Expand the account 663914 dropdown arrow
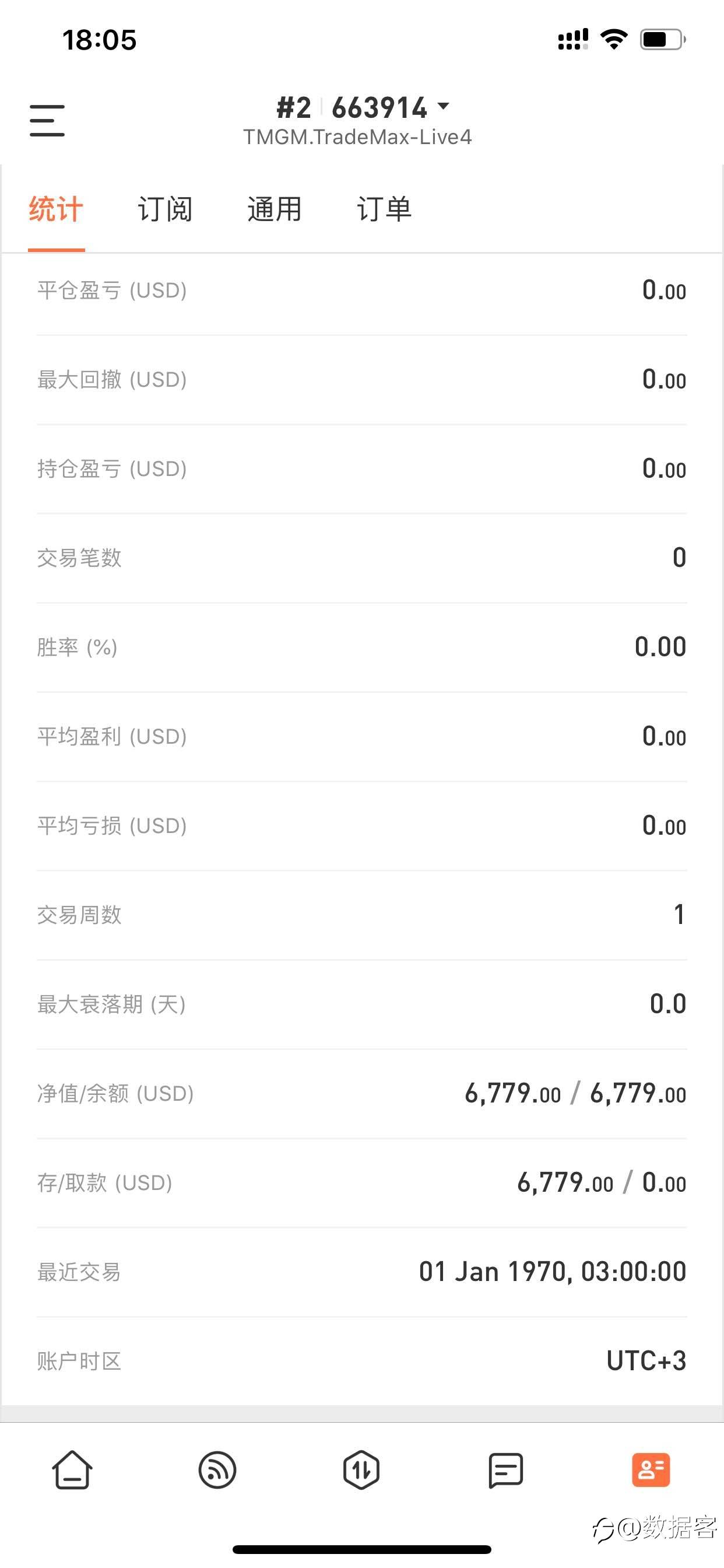This screenshot has width=724, height=1568. coord(444,107)
